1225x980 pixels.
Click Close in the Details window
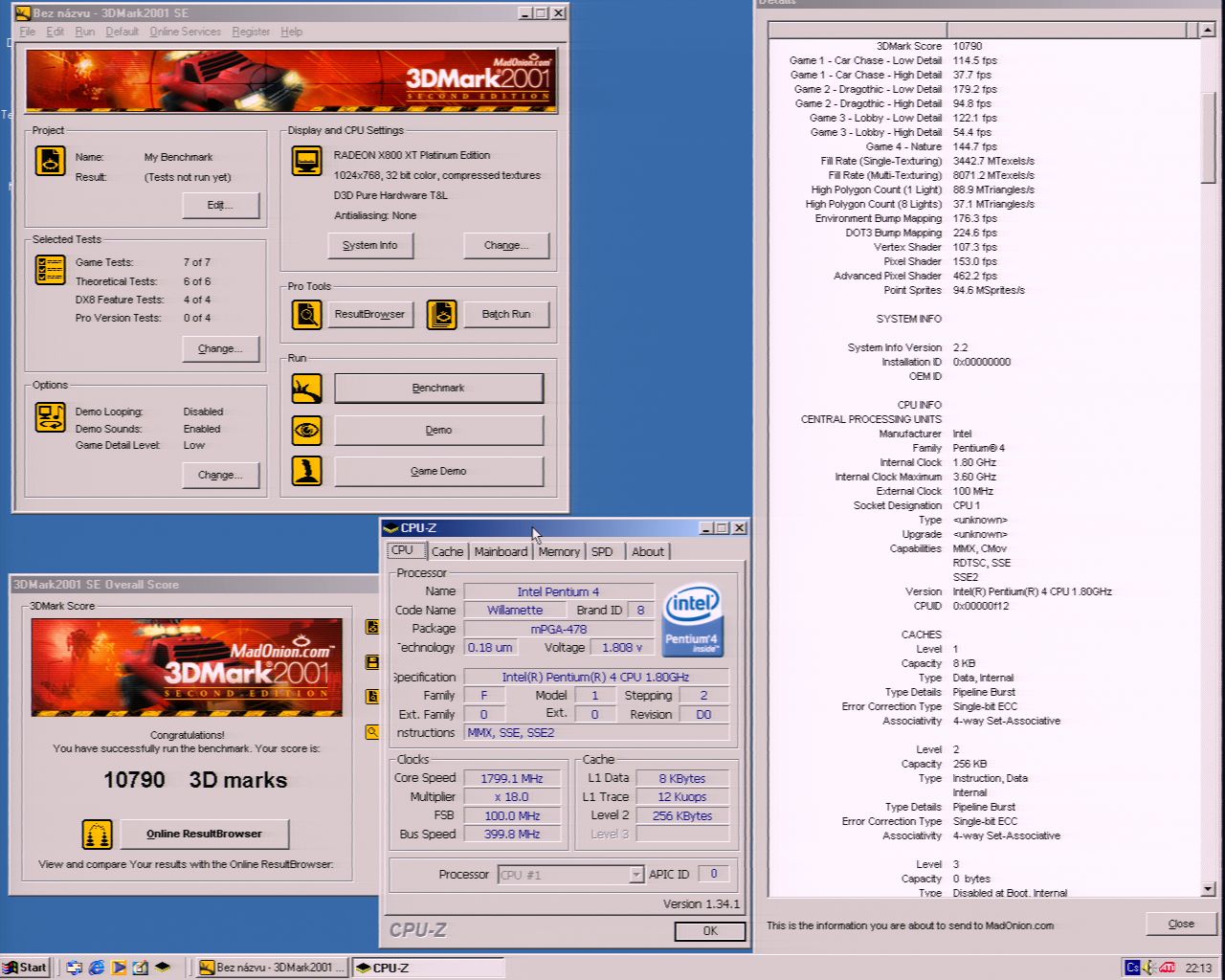point(1181,924)
